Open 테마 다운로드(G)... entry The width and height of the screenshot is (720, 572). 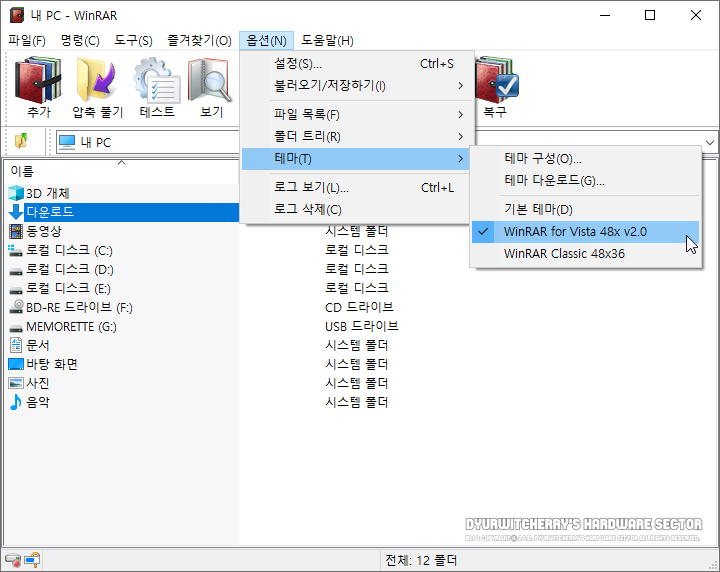point(585,180)
